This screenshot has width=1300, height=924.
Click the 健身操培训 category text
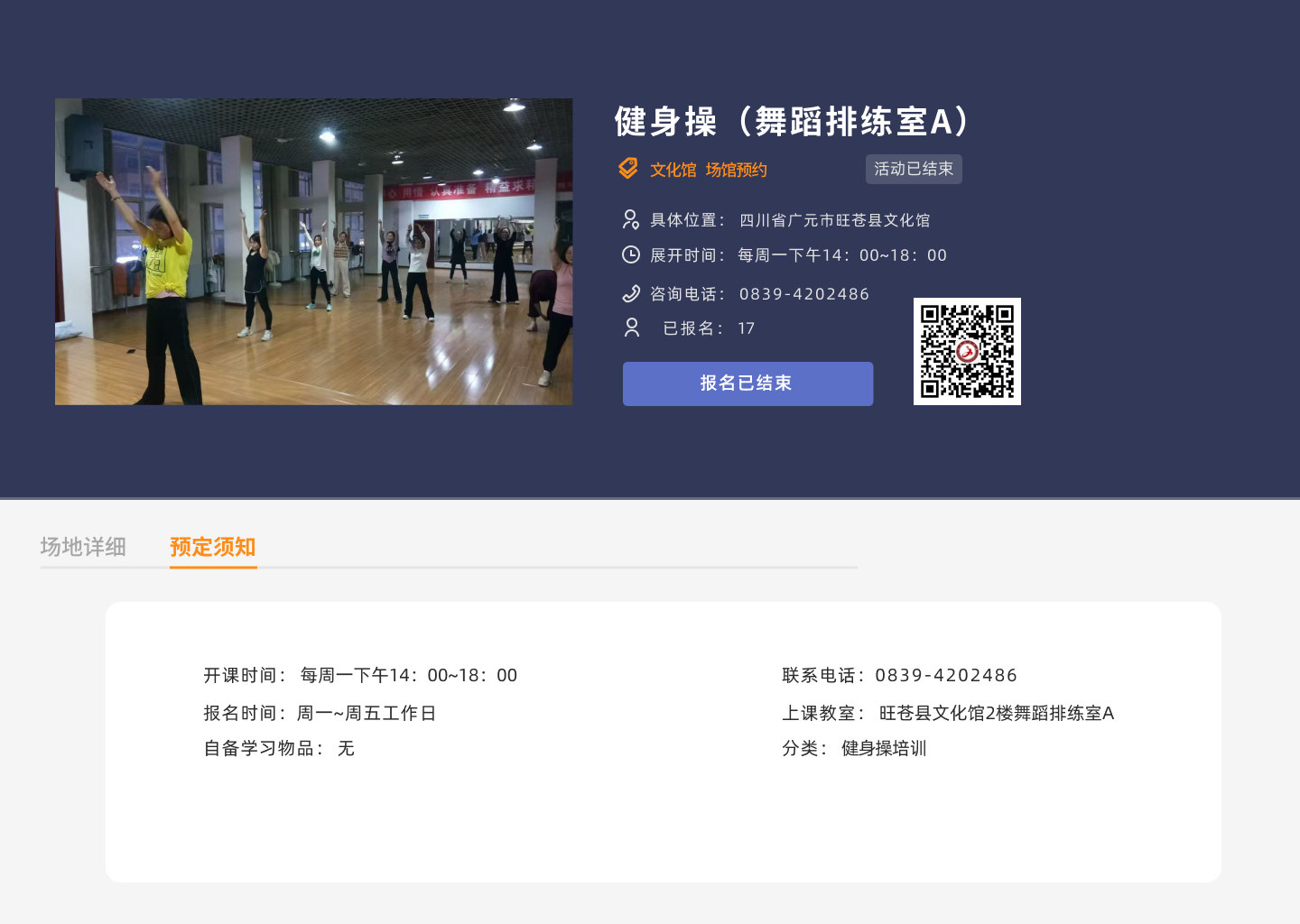pyautogui.click(x=884, y=748)
